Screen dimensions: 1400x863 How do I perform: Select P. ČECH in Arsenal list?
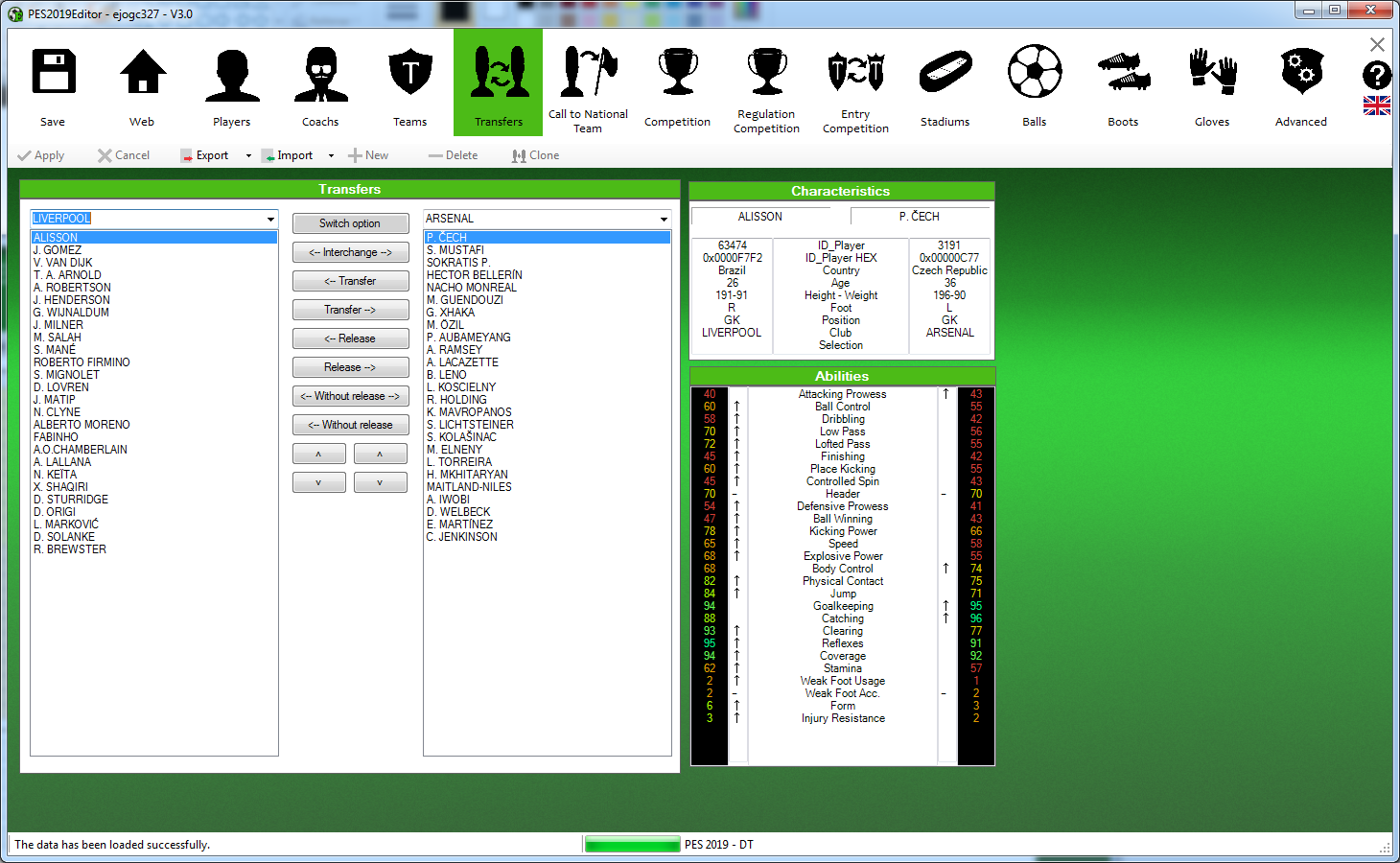547,238
